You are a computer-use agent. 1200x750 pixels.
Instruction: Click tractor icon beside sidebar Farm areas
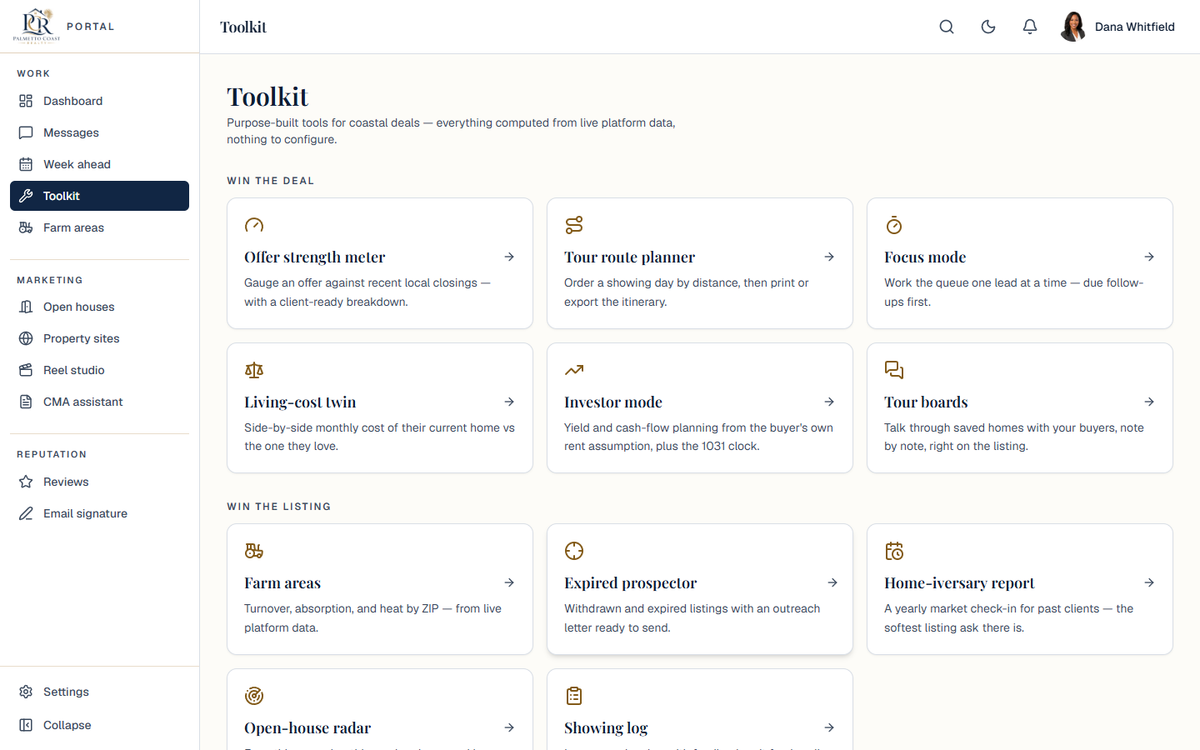click(x=26, y=228)
